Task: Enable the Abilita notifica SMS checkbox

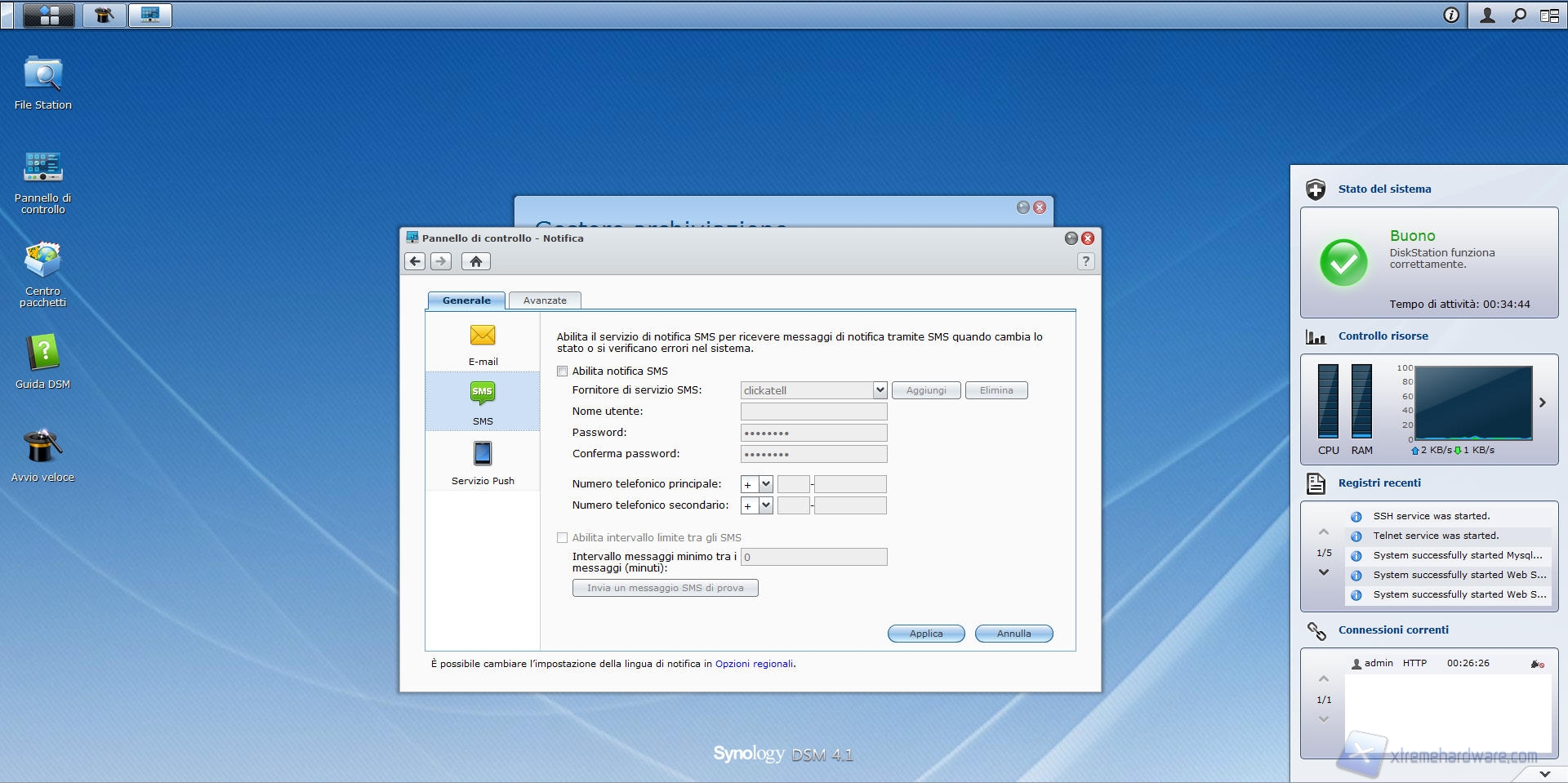Action: click(x=562, y=371)
